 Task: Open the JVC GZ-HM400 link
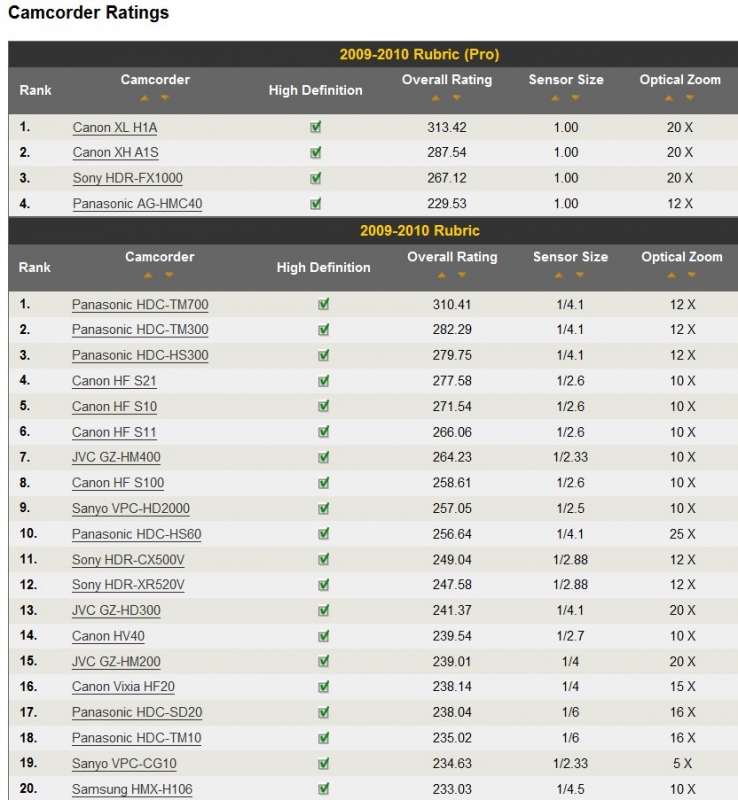coord(116,457)
